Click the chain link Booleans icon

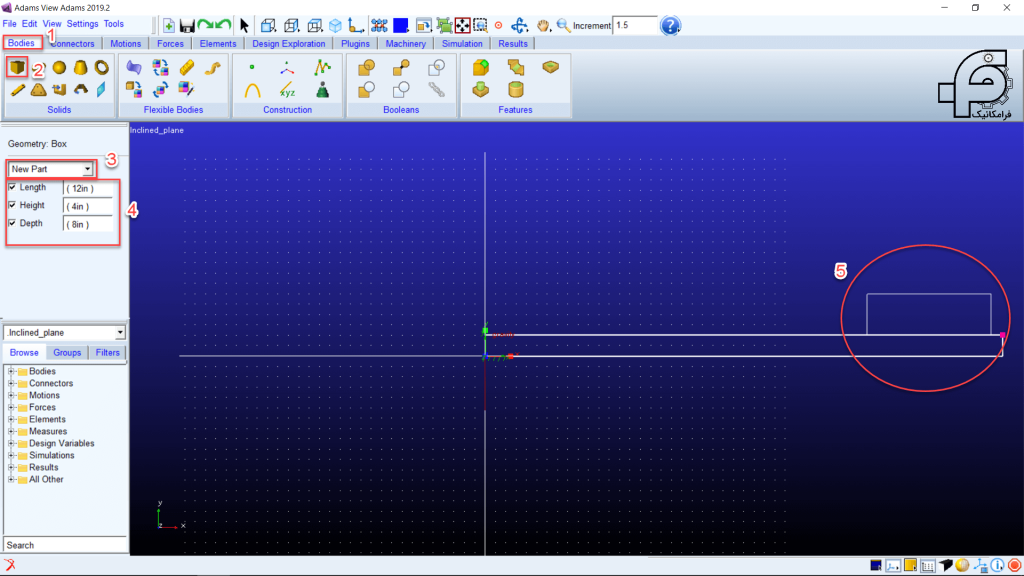[436, 89]
